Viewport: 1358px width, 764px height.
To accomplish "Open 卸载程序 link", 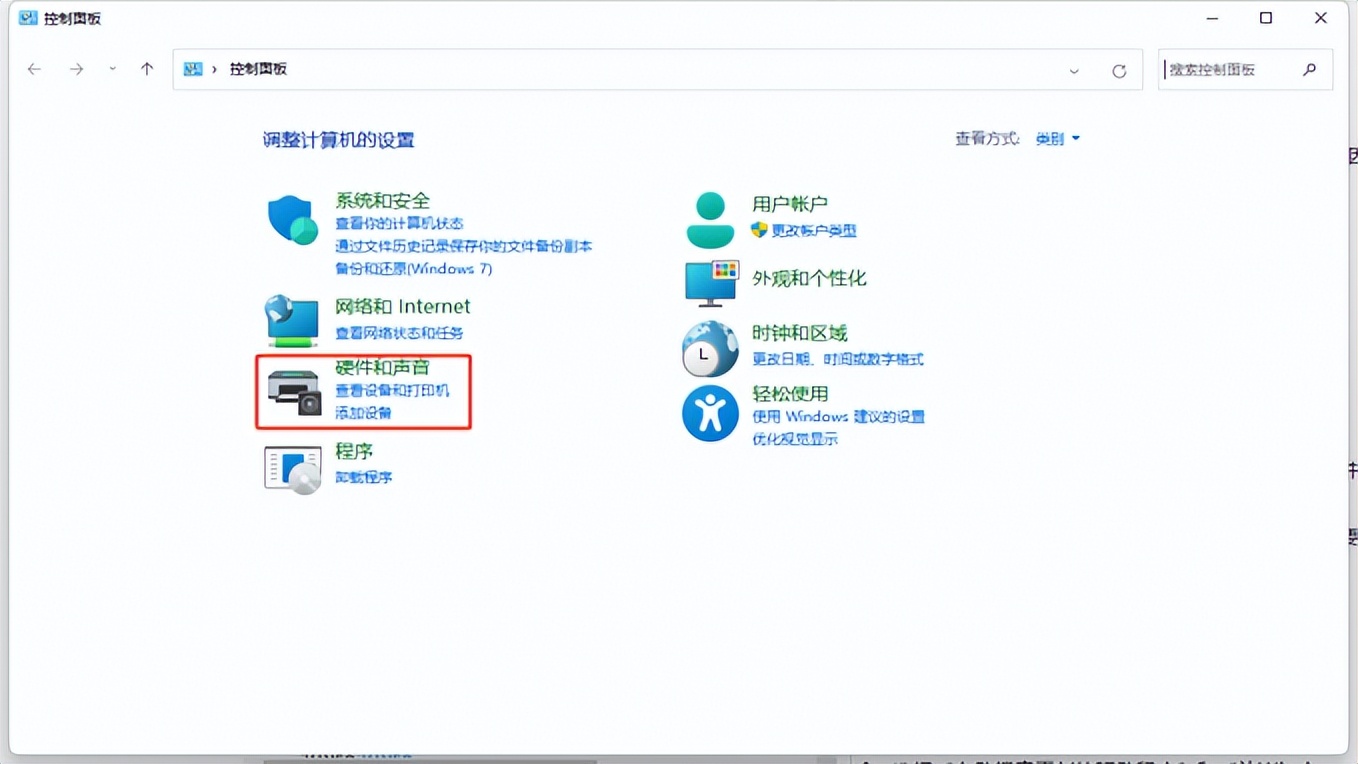I will click(x=363, y=477).
